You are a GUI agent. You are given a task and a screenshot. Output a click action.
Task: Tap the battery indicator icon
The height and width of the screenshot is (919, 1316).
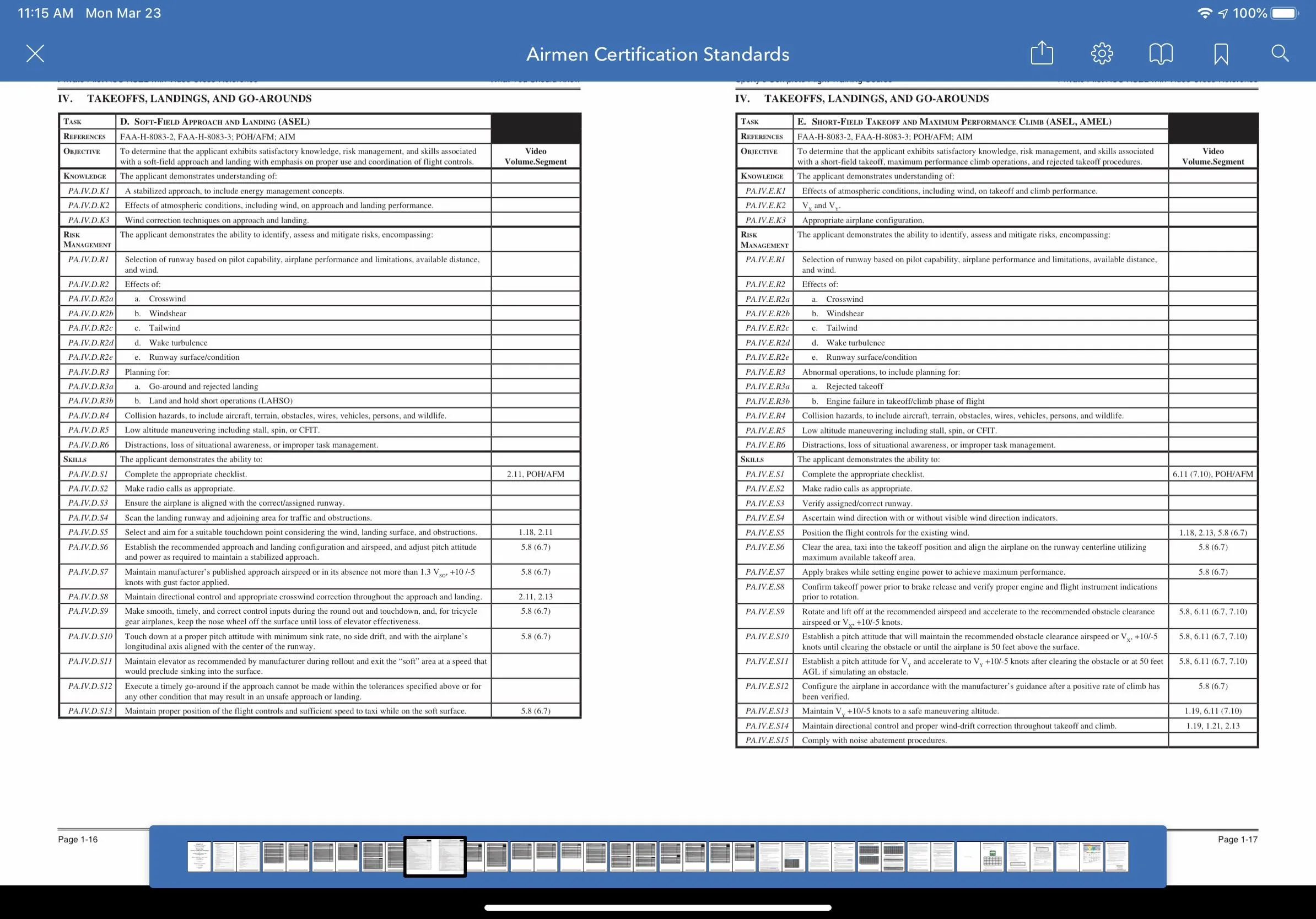click(1285, 13)
